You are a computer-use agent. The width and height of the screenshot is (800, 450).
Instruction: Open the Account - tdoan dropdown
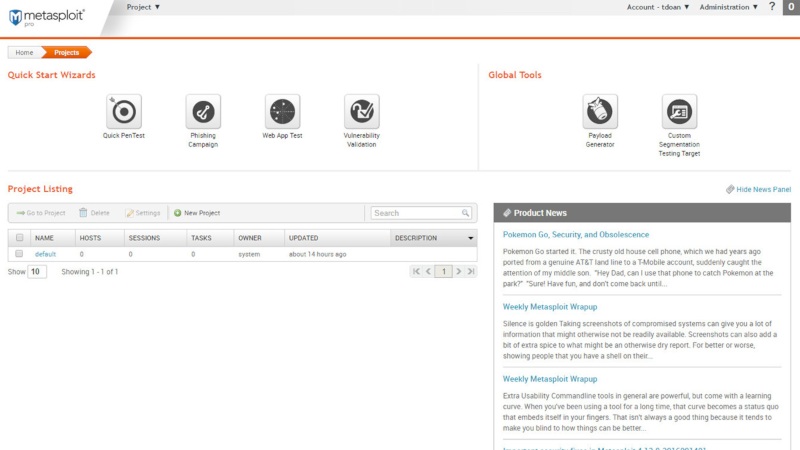coord(658,7)
